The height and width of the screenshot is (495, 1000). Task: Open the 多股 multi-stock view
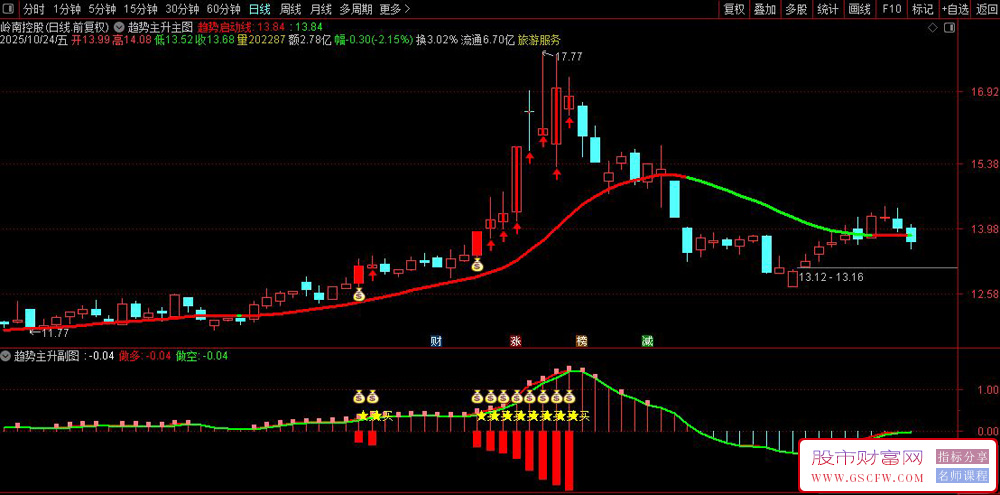tap(797, 9)
